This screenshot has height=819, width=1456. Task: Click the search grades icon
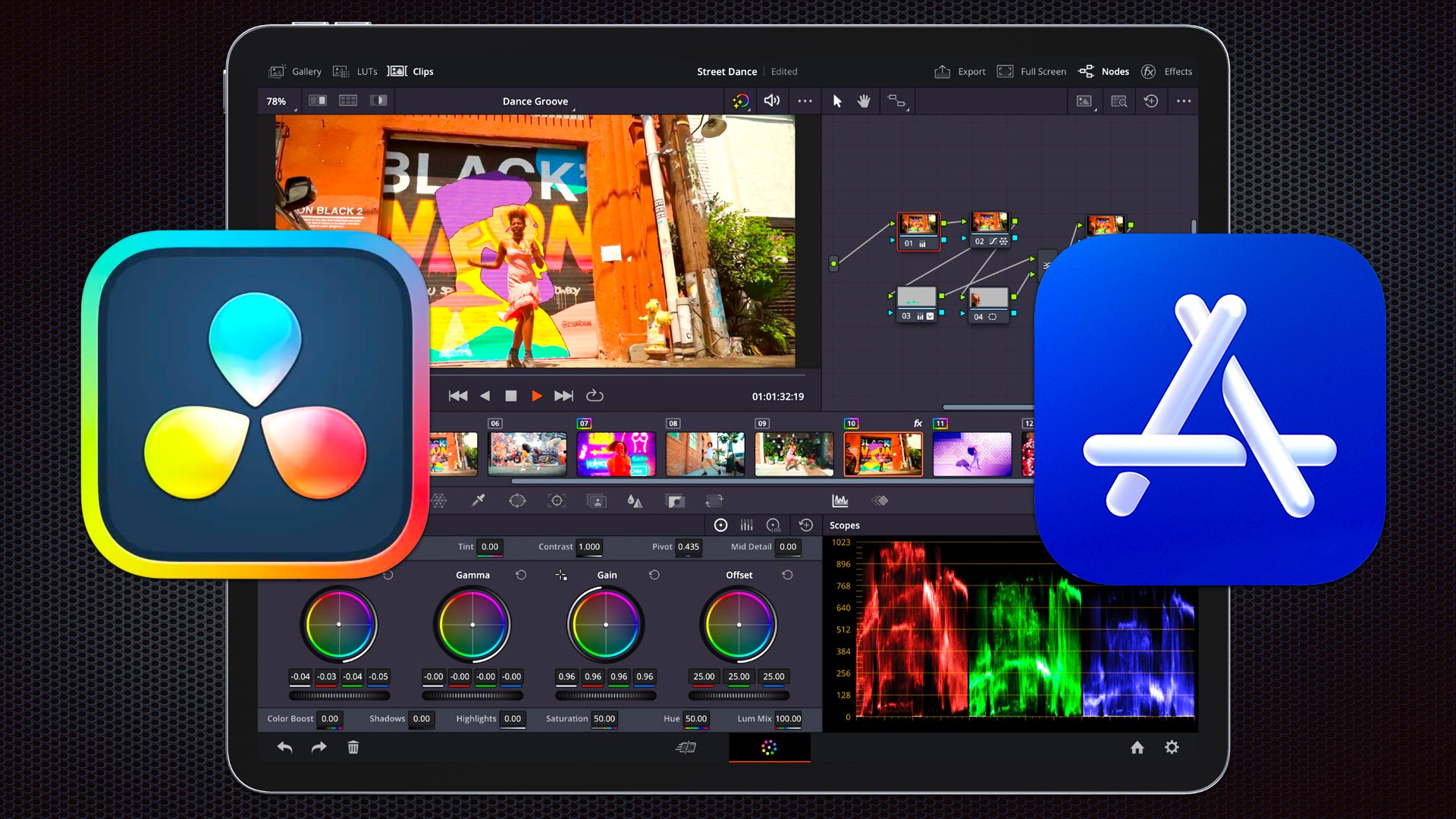pos(1119,101)
